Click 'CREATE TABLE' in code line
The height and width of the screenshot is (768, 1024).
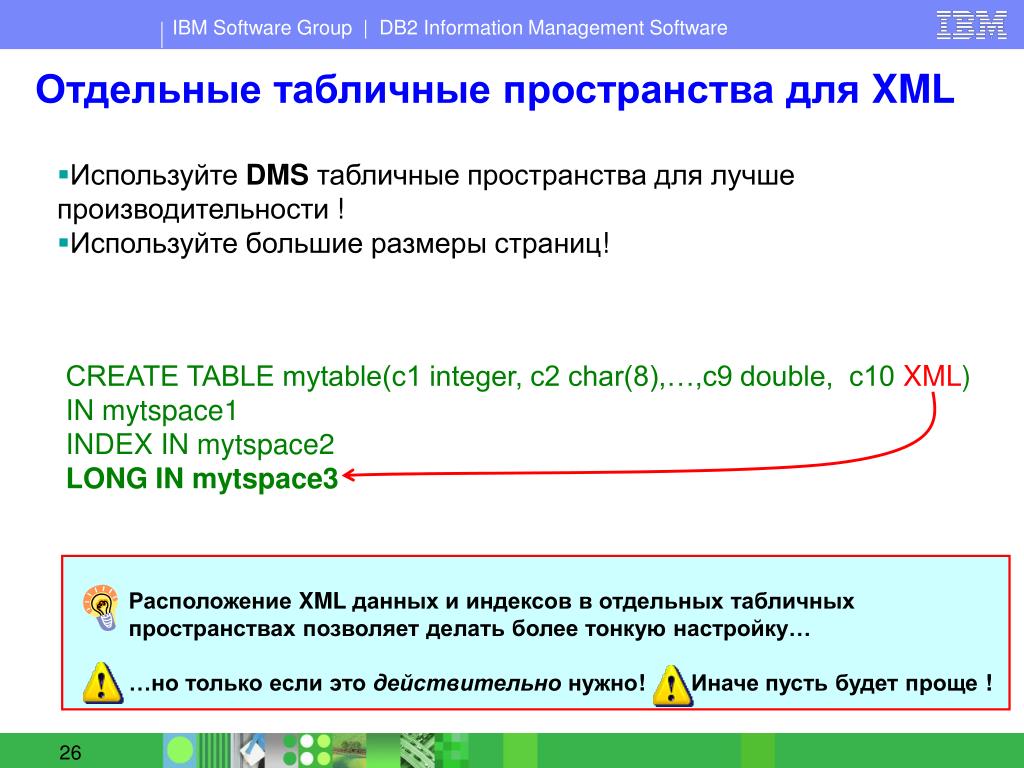click(x=170, y=377)
